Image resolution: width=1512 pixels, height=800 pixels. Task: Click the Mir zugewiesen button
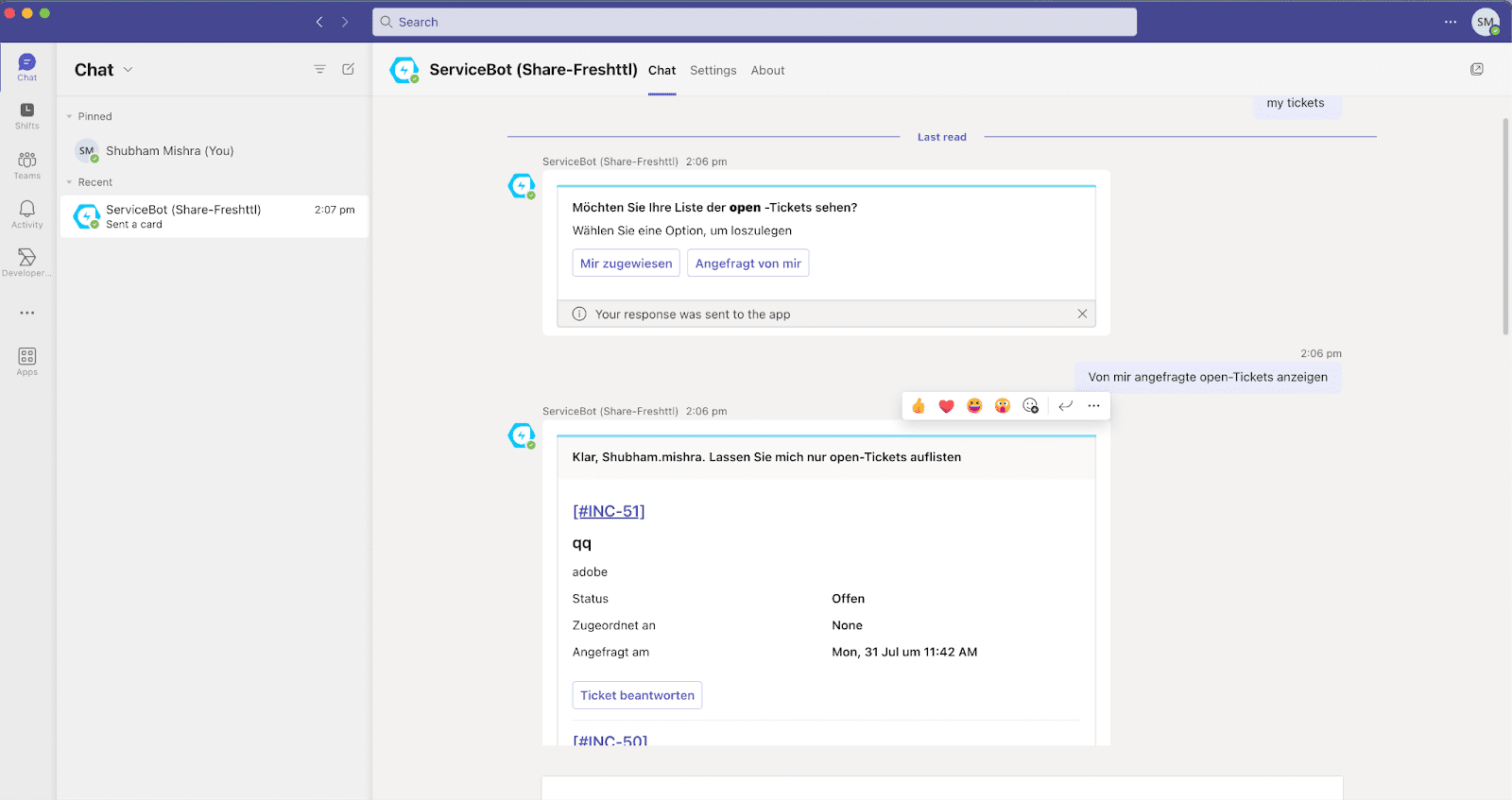[627, 264]
